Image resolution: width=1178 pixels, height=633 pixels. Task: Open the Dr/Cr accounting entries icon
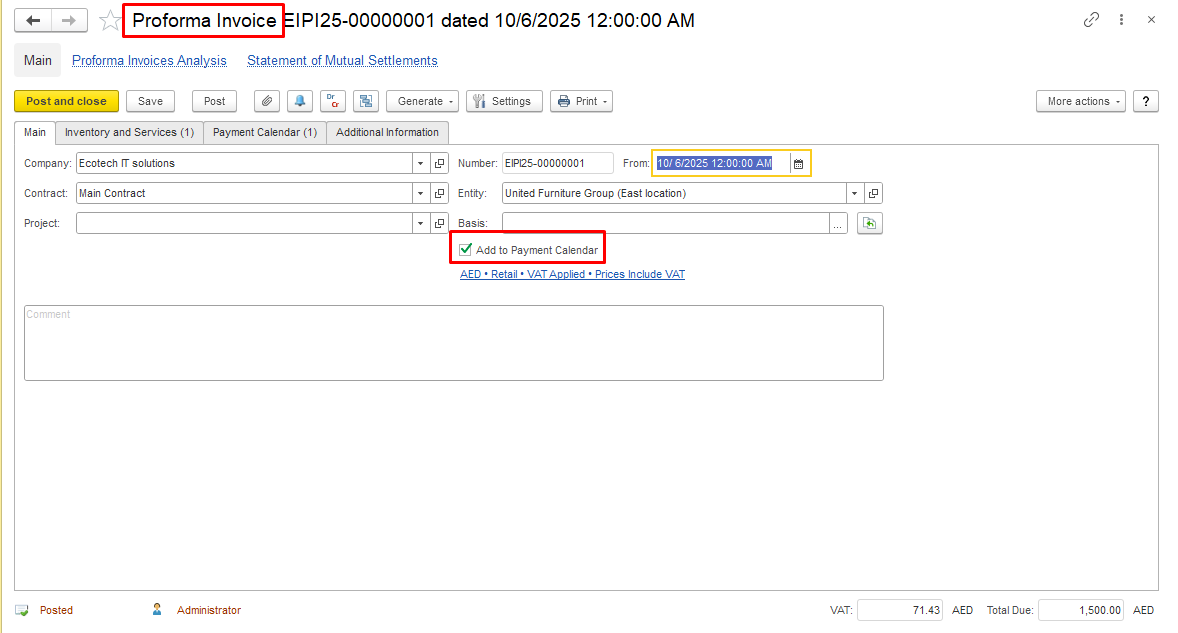(x=332, y=101)
